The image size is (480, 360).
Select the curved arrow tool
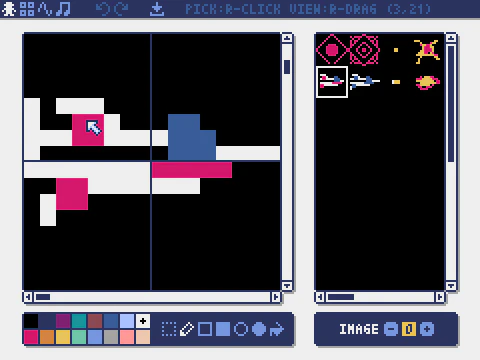[x=277, y=329]
